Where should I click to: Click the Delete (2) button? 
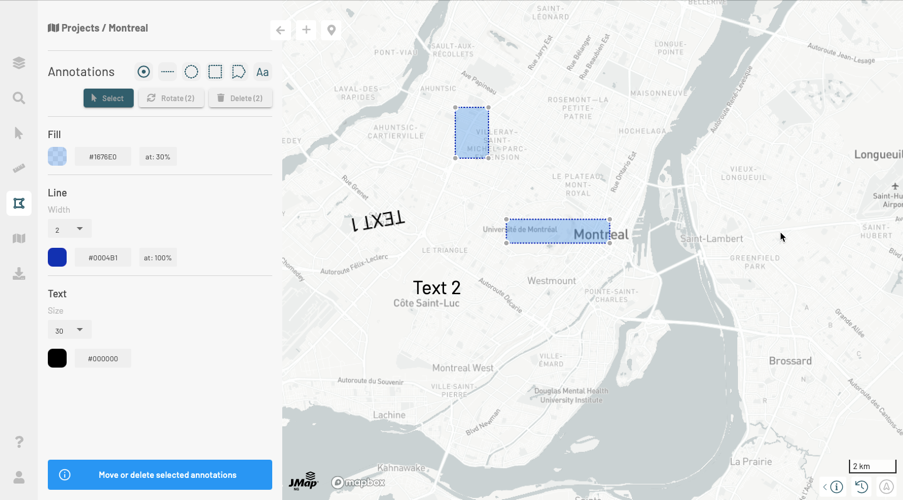240,98
